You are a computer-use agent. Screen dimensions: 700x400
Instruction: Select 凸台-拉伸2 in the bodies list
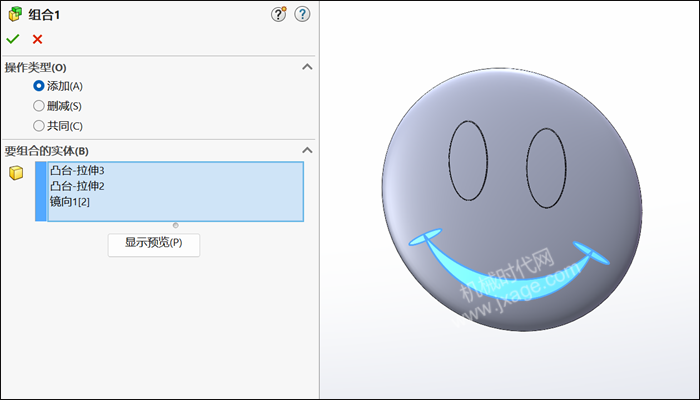tap(77, 186)
